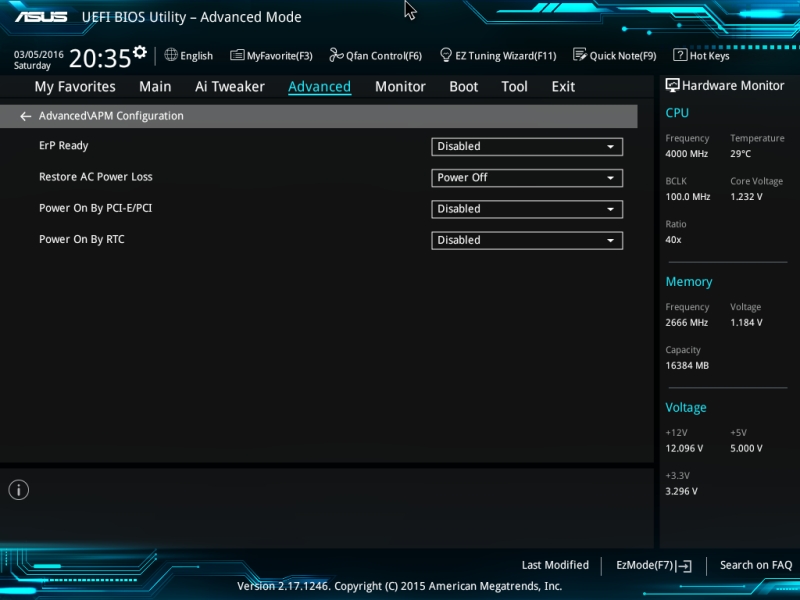Select the Power On By RTC label
Image resolution: width=800 pixels, height=600 pixels.
[x=82, y=239]
